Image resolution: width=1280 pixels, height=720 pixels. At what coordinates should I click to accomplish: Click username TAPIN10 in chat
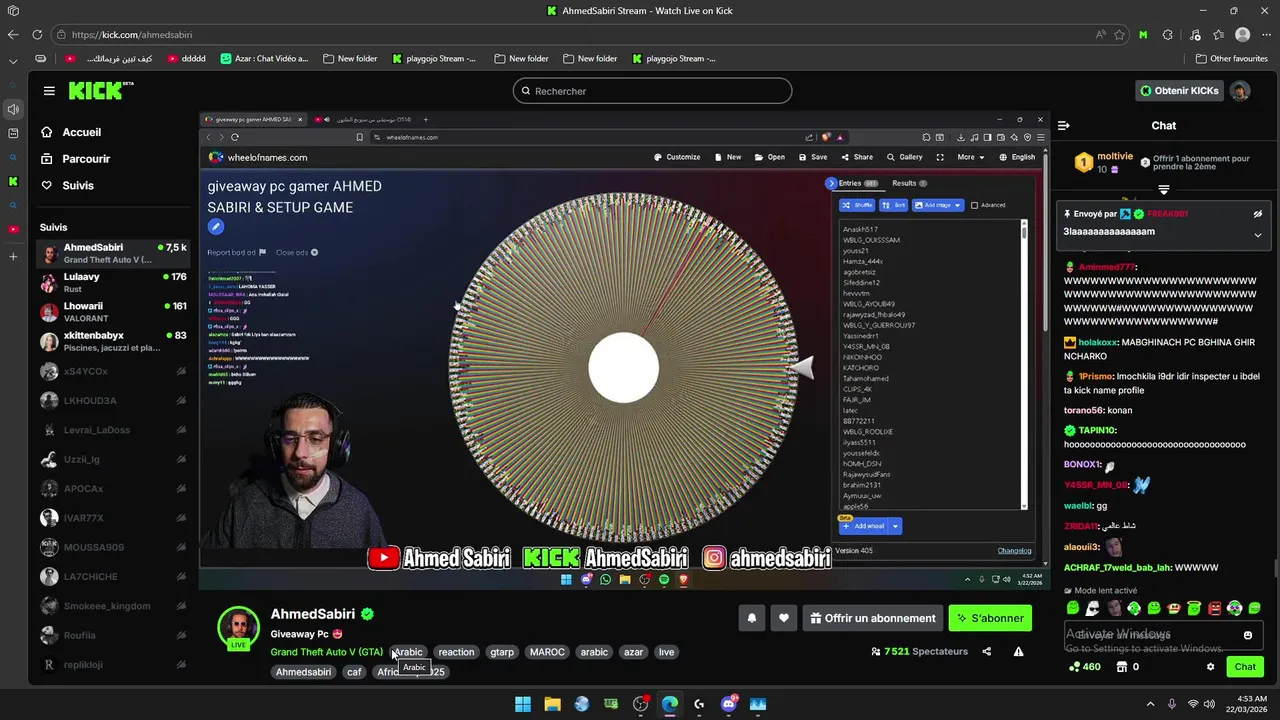(1097, 431)
